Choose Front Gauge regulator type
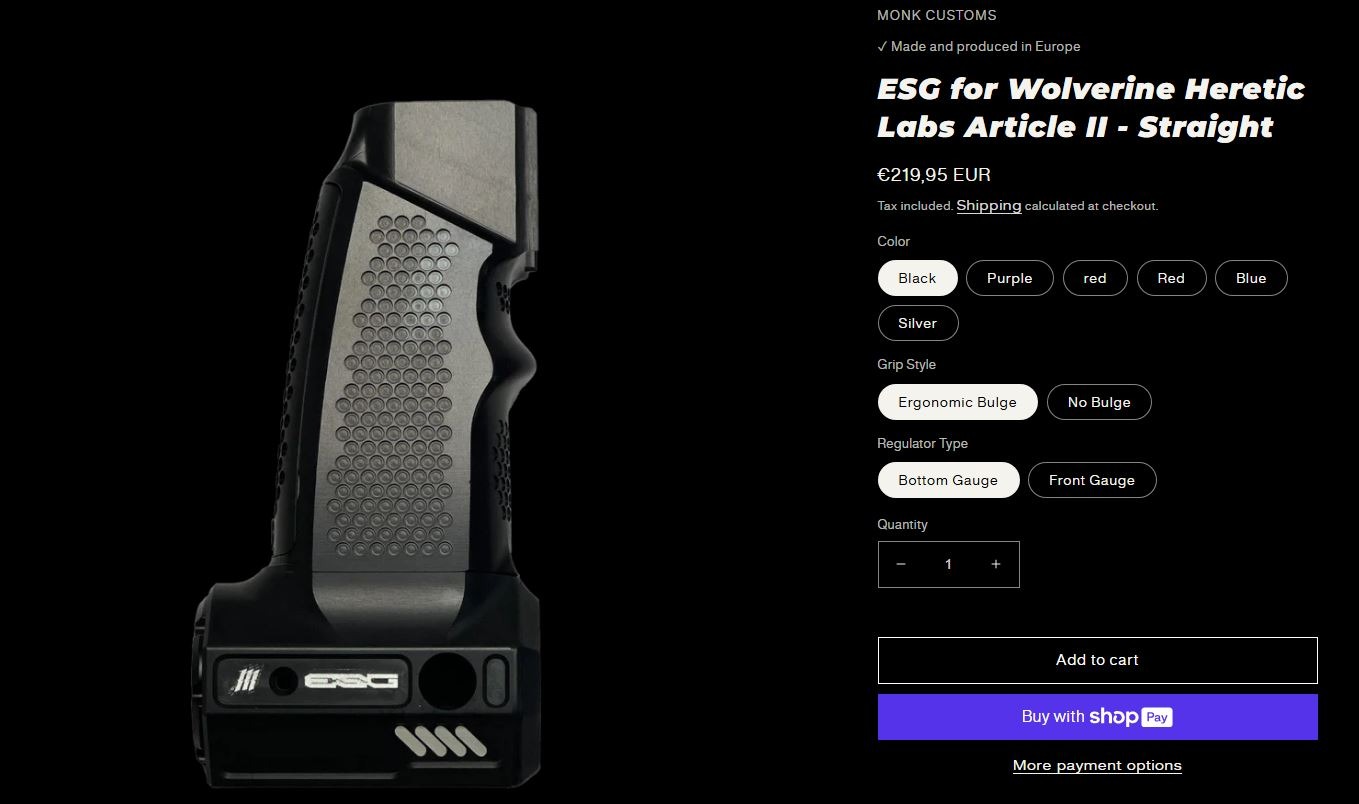1359x804 pixels. tap(1092, 480)
